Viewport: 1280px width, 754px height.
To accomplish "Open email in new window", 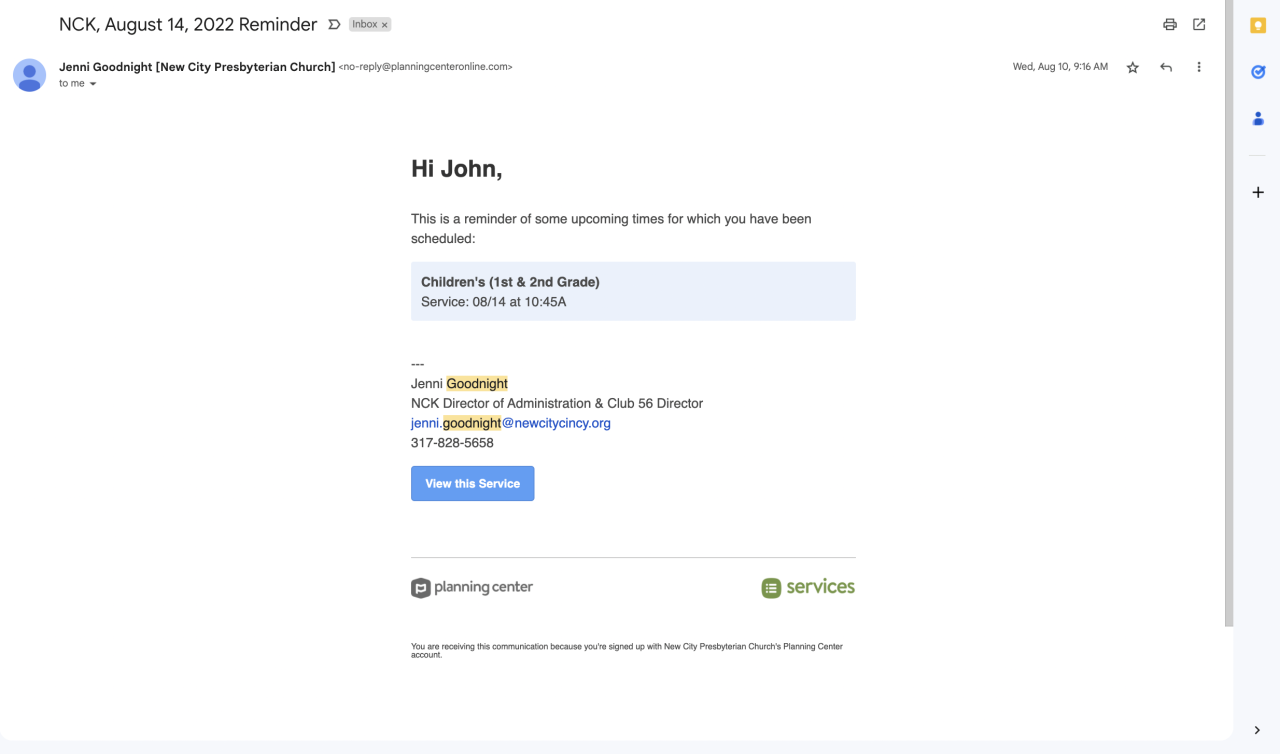I will [1199, 25].
